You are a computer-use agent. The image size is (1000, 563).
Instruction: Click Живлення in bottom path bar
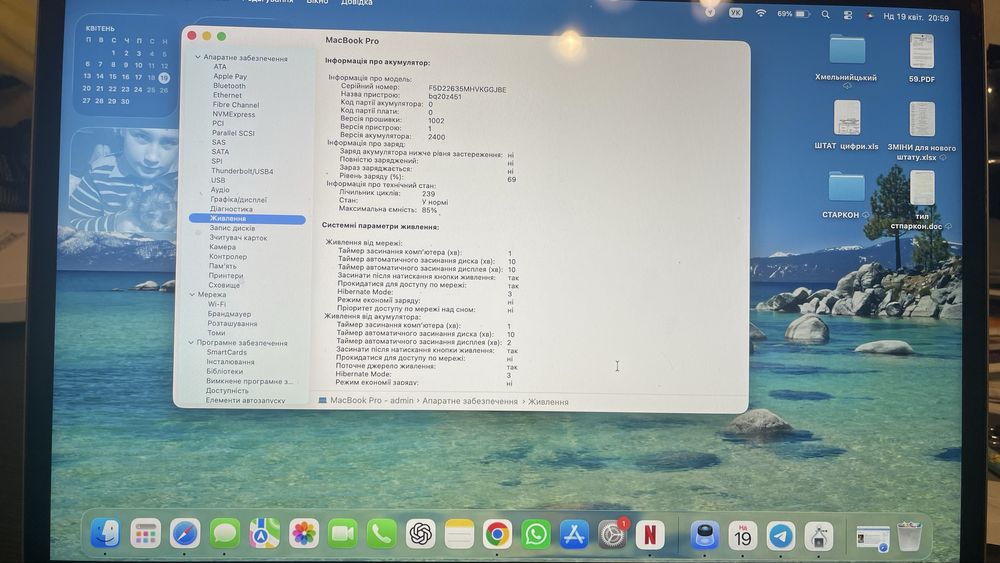[548, 402]
